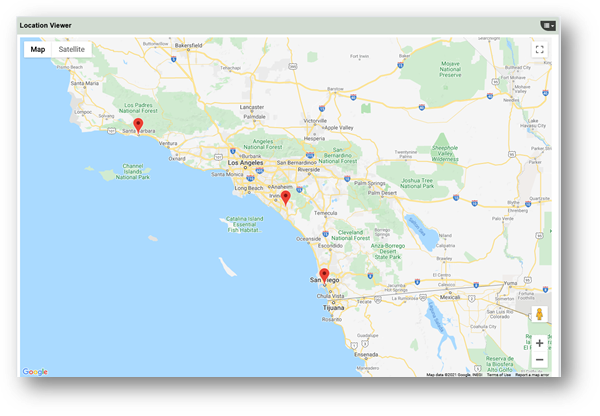Click the Yuma city label

[x=510, y=283]
